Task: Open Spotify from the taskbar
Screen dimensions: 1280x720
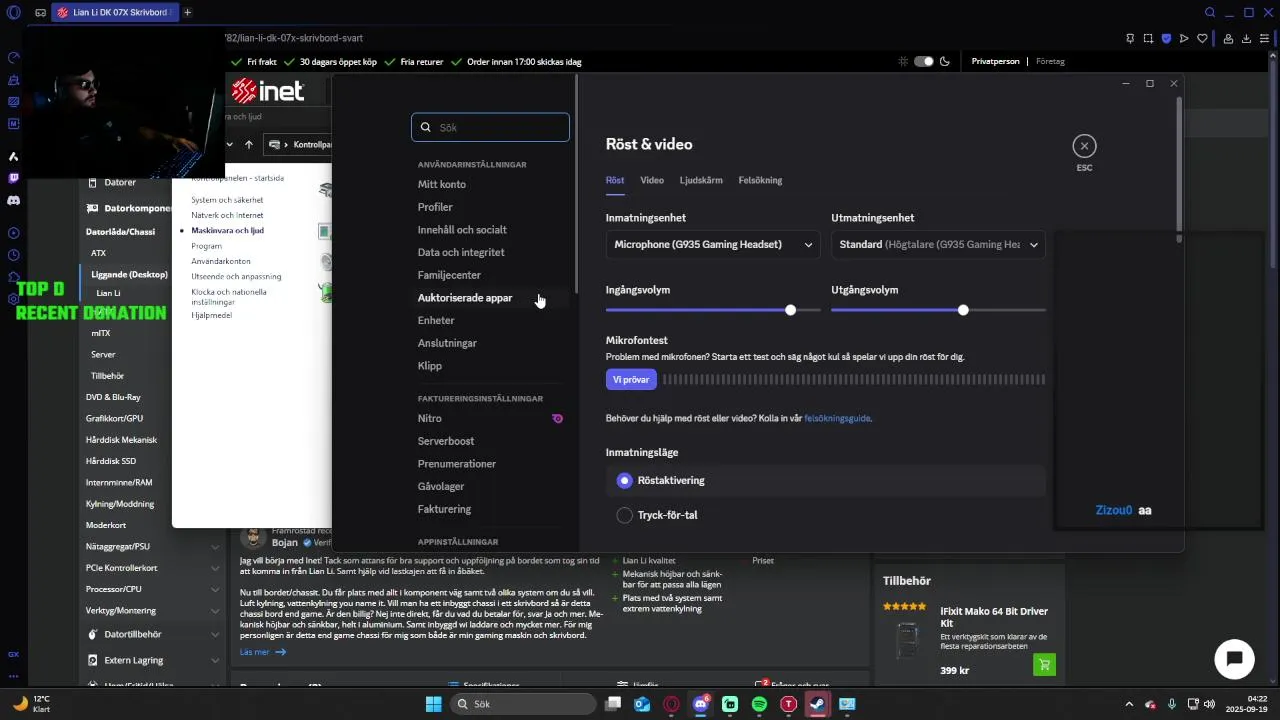Action: (x=759, y=704)
